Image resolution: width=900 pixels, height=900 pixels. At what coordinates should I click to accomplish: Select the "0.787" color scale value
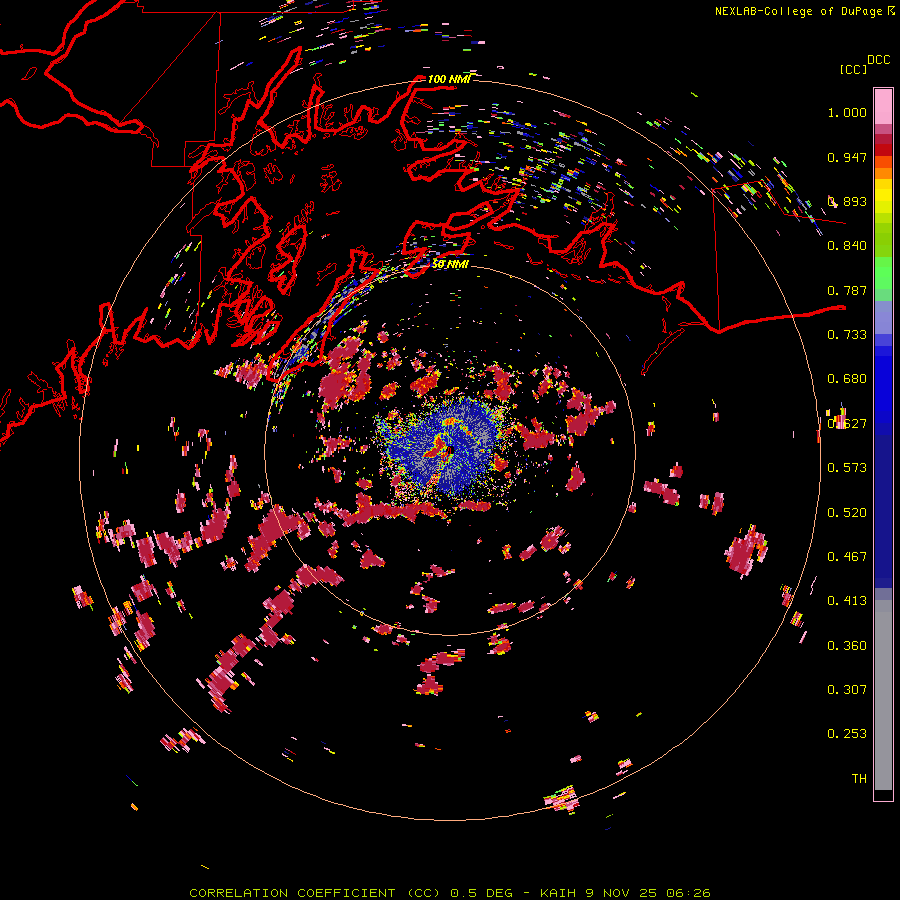click(847, 290)
